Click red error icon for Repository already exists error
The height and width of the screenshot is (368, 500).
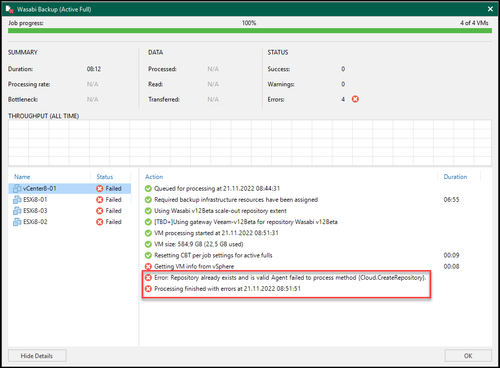click(148, 277)
